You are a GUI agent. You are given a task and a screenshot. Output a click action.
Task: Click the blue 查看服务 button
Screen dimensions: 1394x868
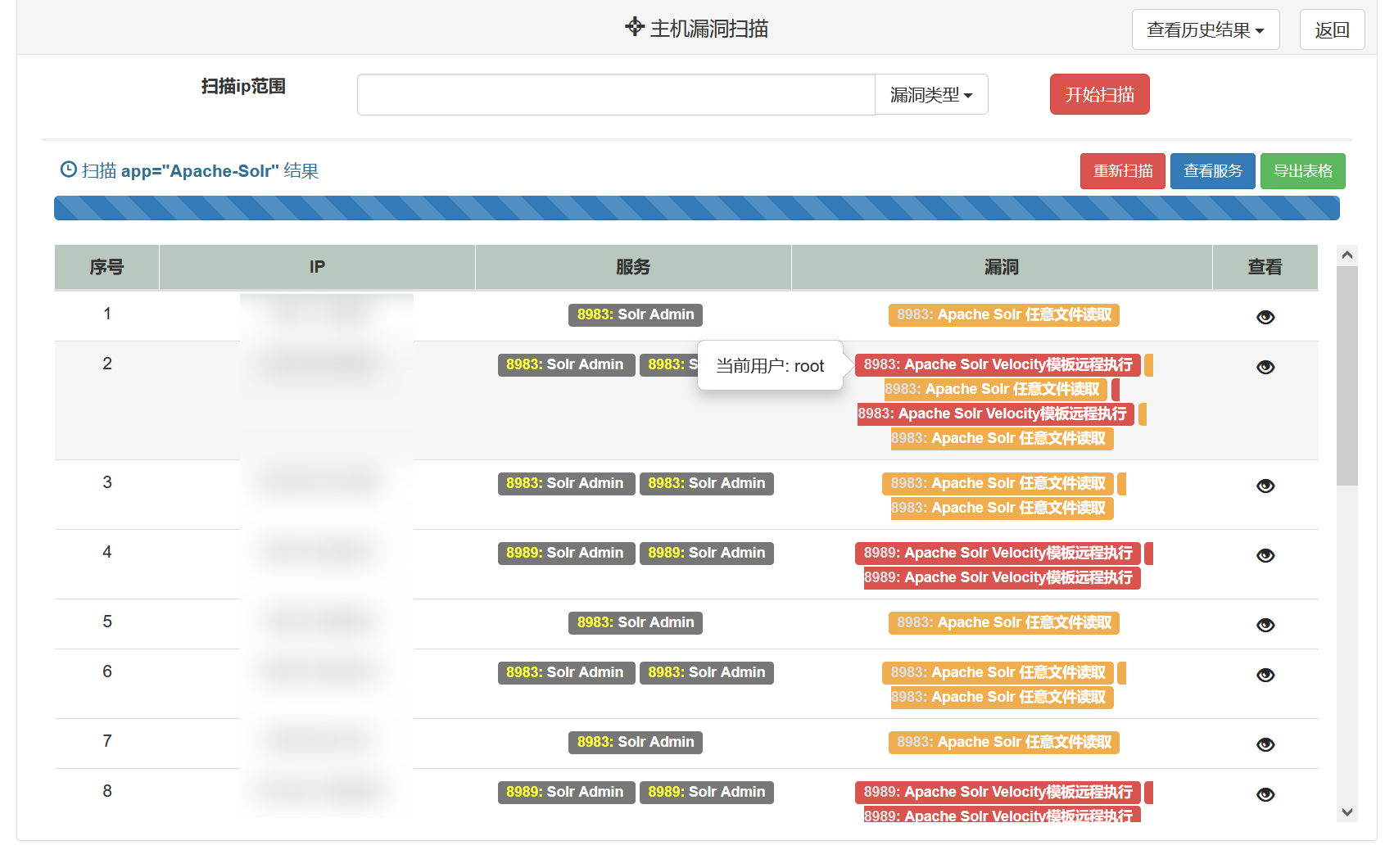(x=1213, y=171)
